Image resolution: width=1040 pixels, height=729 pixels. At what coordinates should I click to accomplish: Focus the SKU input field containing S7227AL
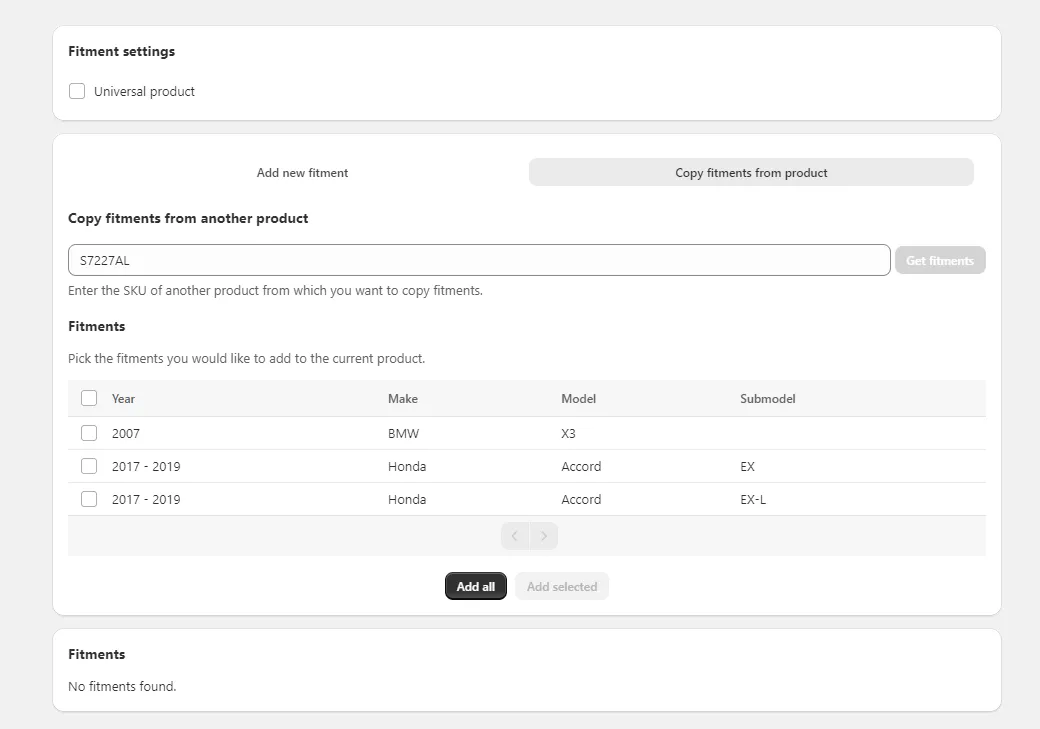point(478,260)
